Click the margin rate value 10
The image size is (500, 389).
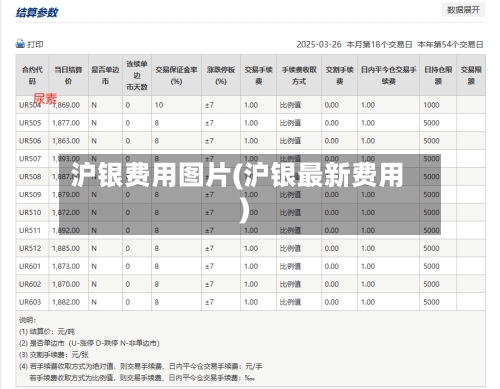[x=159, y=105]
